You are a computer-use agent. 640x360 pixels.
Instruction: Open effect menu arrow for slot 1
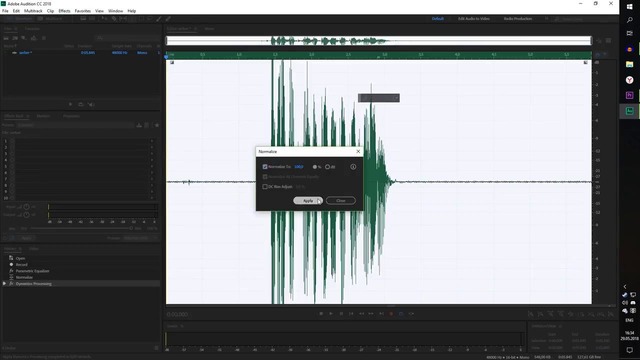(152, 141)
